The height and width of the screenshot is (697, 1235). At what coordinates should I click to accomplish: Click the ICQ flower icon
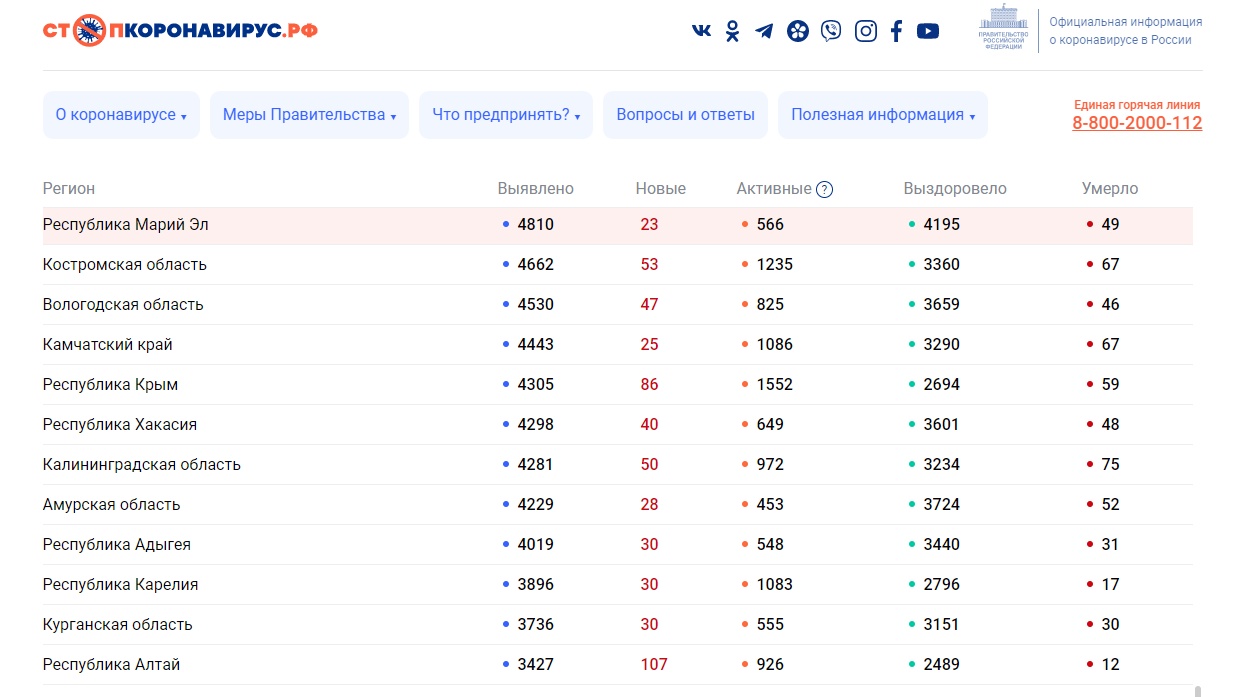(797, 31)
